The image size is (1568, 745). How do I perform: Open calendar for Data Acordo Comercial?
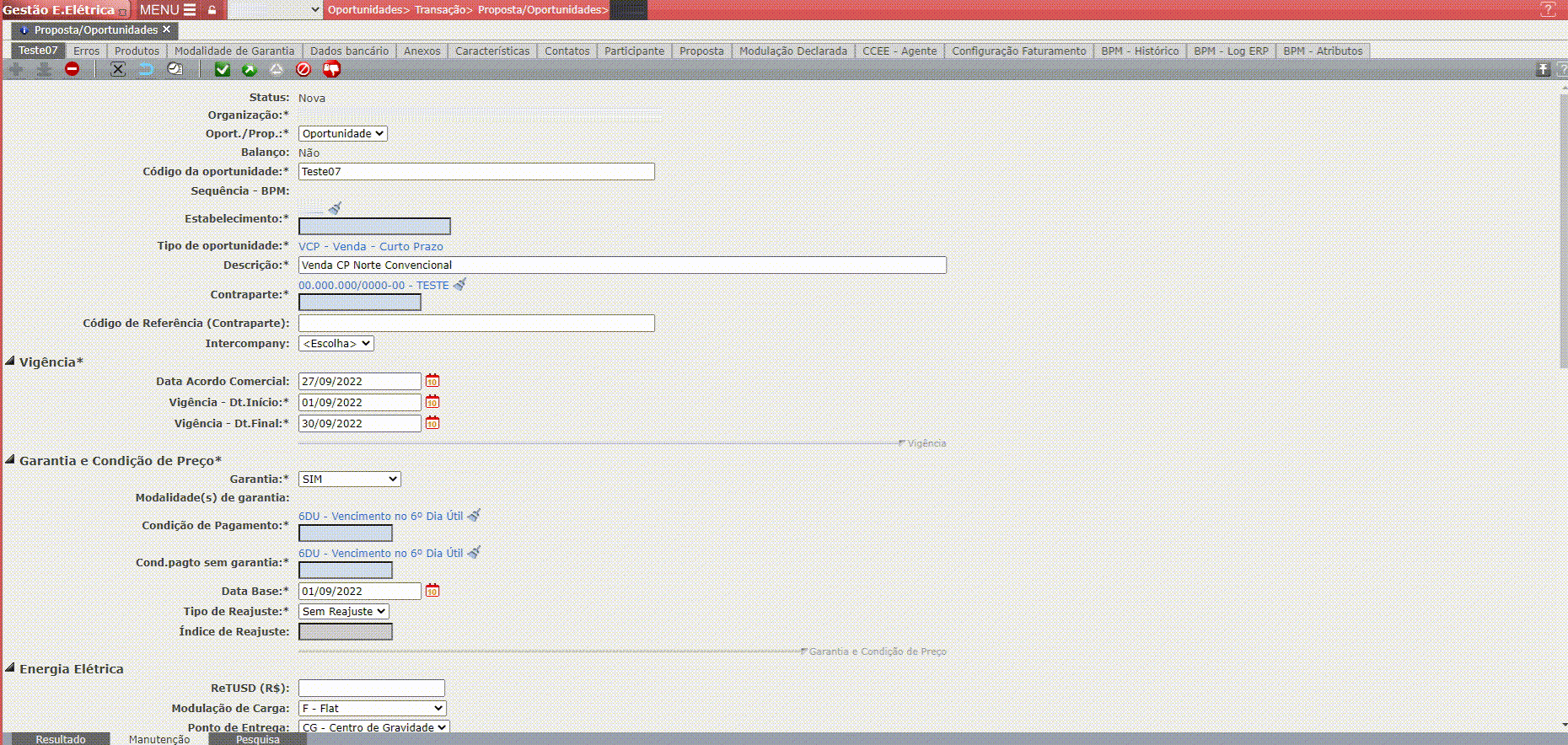(432, 381)
